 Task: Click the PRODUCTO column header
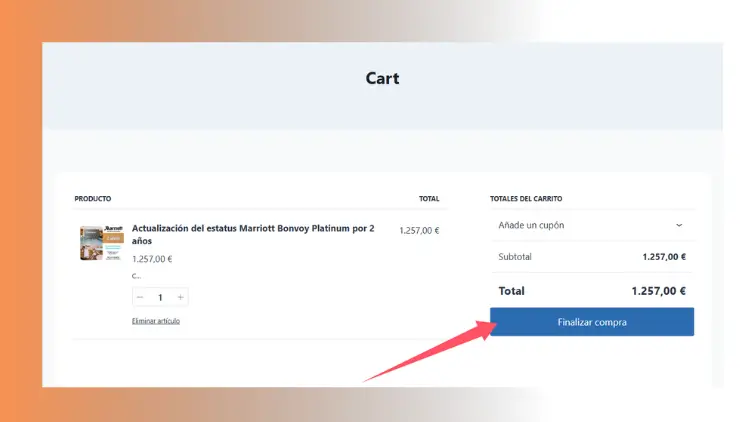point(93,199)
